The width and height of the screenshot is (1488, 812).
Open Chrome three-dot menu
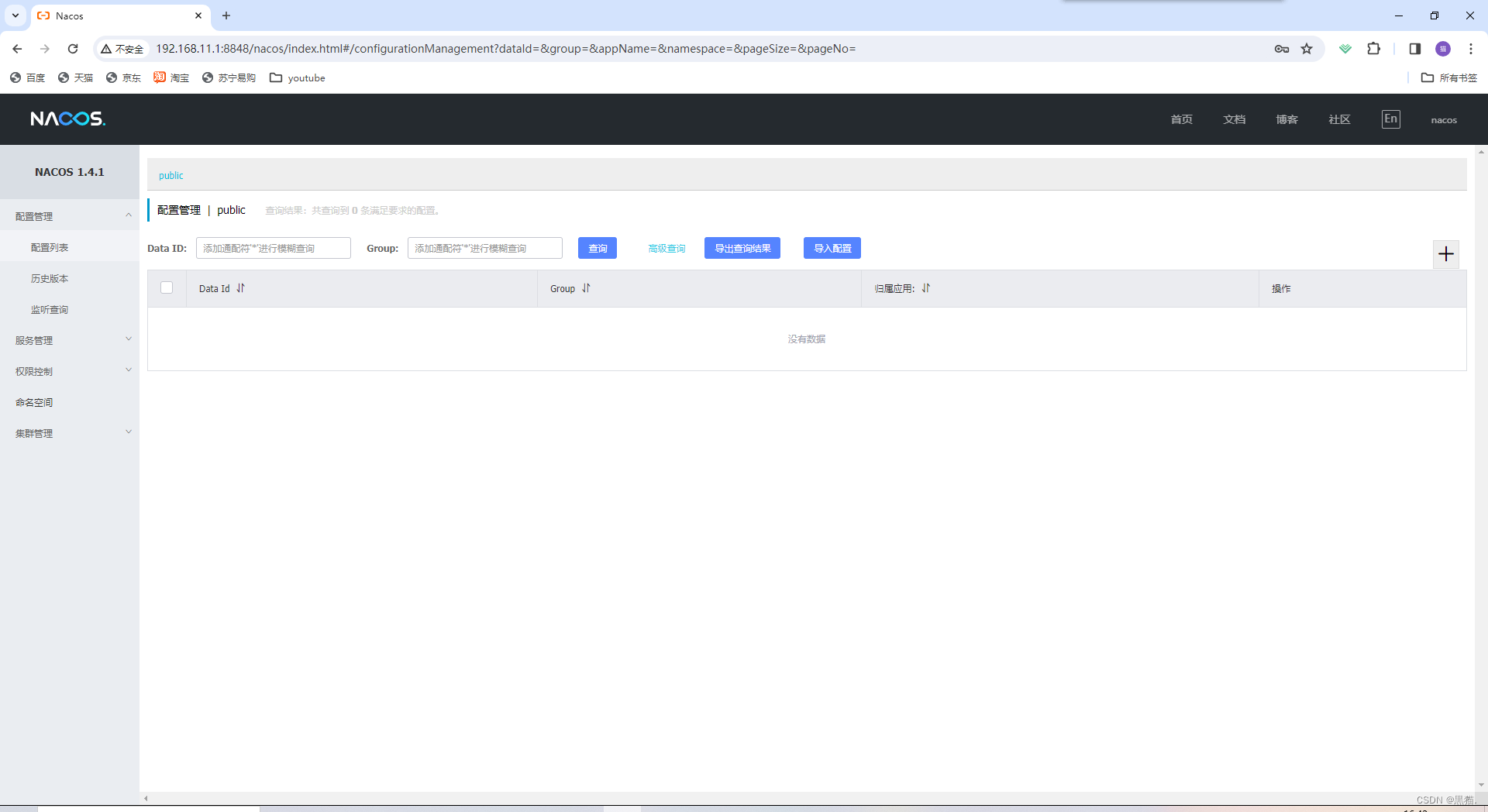point(1471,49)
